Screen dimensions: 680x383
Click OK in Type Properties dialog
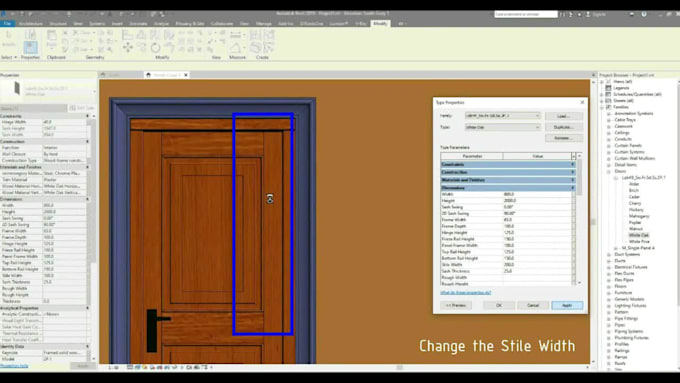[x=499, y=305]
